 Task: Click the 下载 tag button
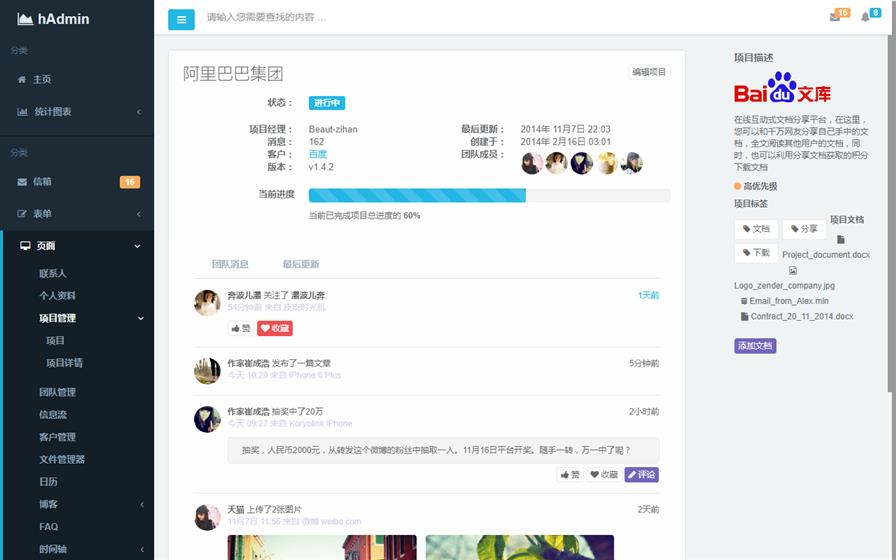tap(756, 253)
